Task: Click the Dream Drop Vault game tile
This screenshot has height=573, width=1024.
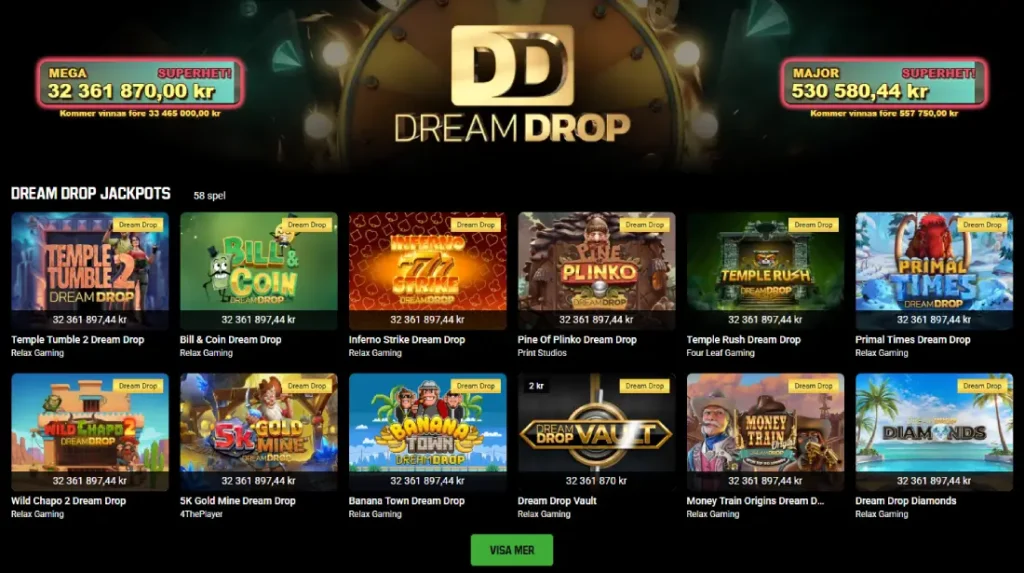Action: (x=596, y=432)
